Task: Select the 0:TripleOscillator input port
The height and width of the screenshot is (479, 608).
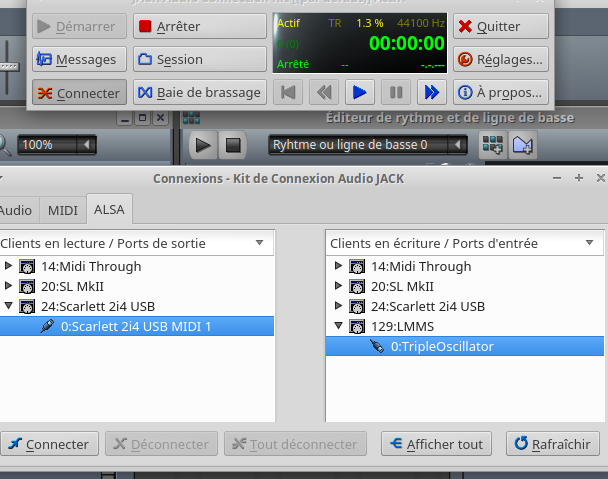Action: (465, 346)
